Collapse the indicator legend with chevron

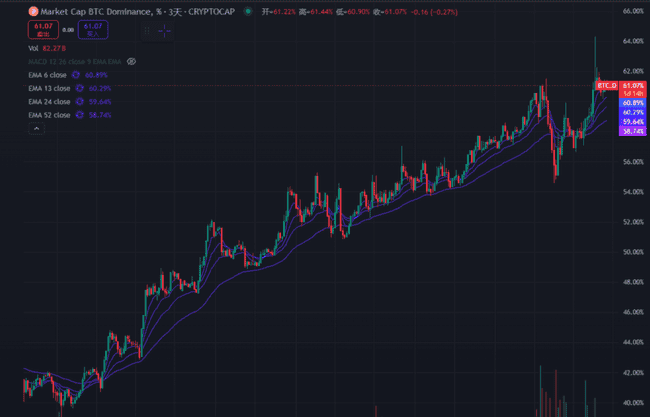[x=36, y=128]
